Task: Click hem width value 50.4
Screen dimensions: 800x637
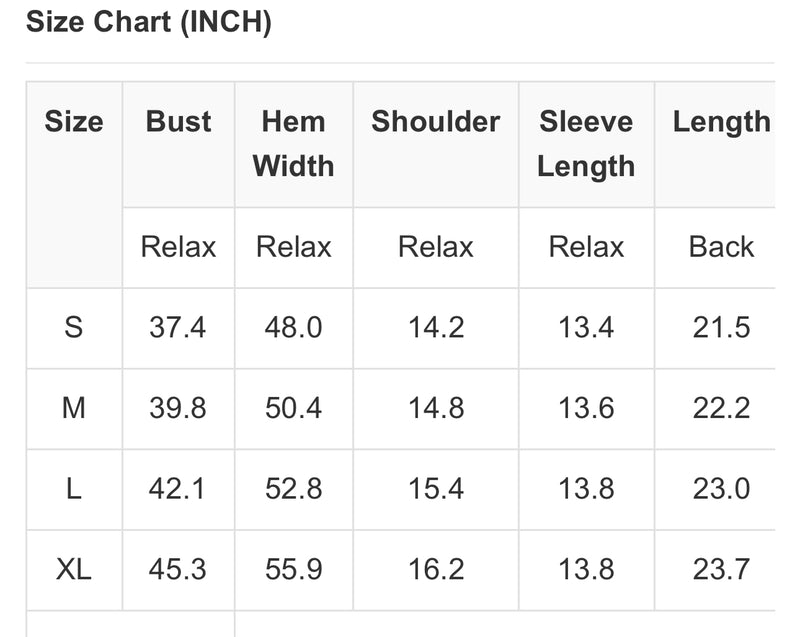Action: click(293, 408)
